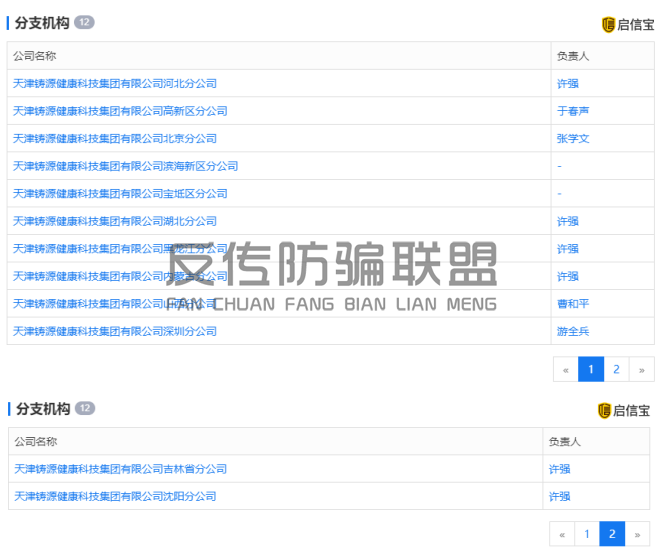Click next page arrow below the 沈阳分公司 row
662x552 pixels.
click(637, 534)
